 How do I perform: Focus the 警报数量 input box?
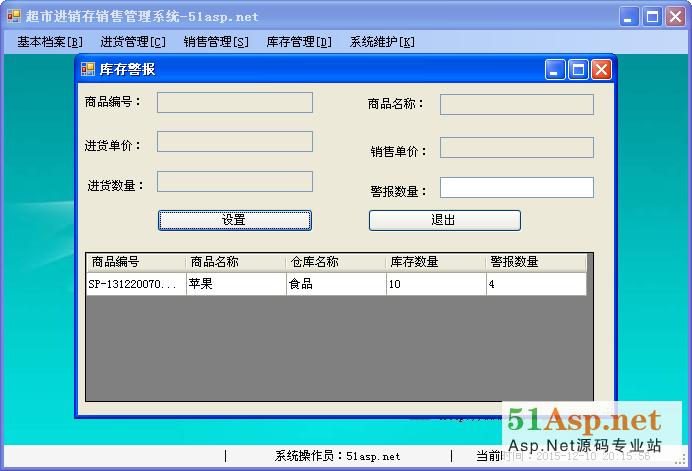(516, 188)
